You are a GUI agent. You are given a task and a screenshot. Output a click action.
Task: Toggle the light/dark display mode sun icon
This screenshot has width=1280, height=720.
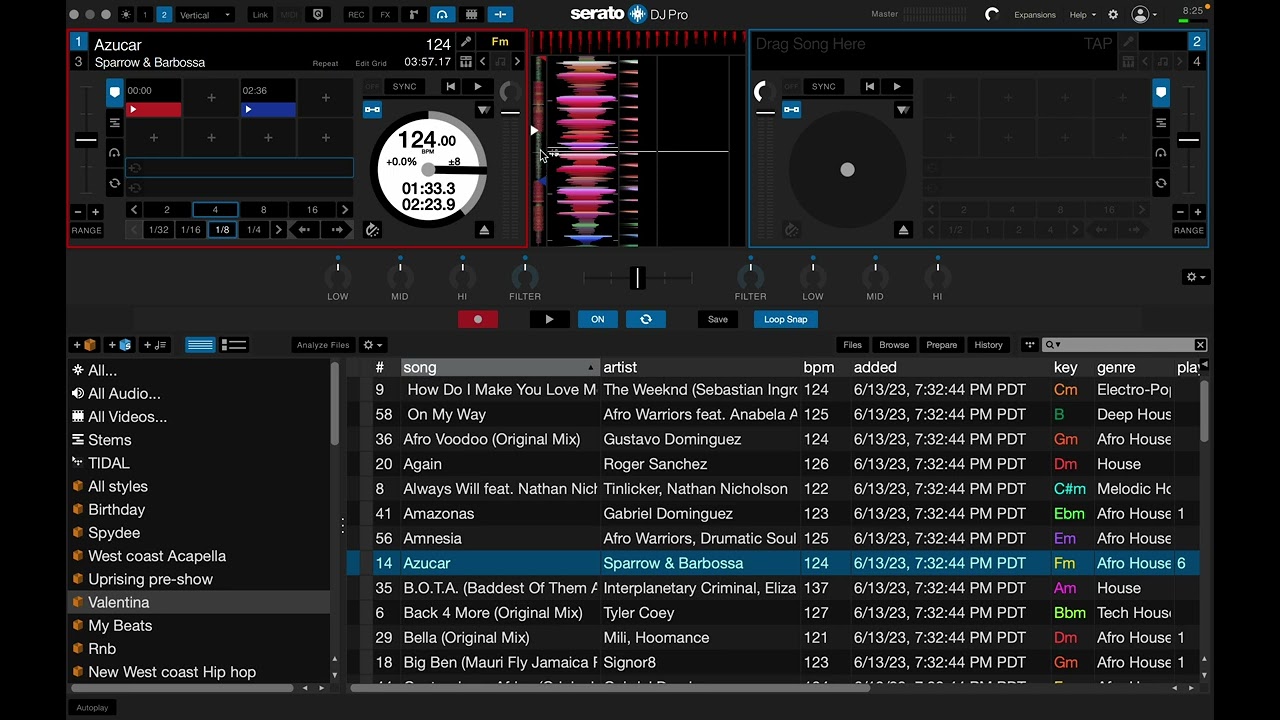click(x=125, y=15)
